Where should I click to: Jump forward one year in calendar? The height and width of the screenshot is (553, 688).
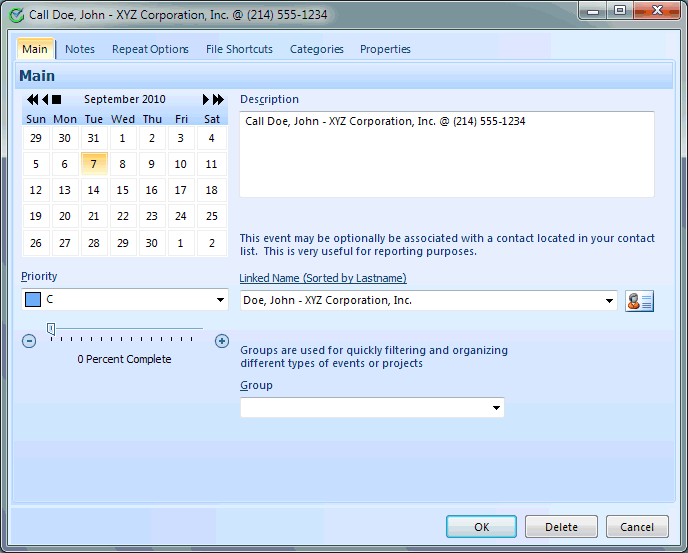(218, 100)
